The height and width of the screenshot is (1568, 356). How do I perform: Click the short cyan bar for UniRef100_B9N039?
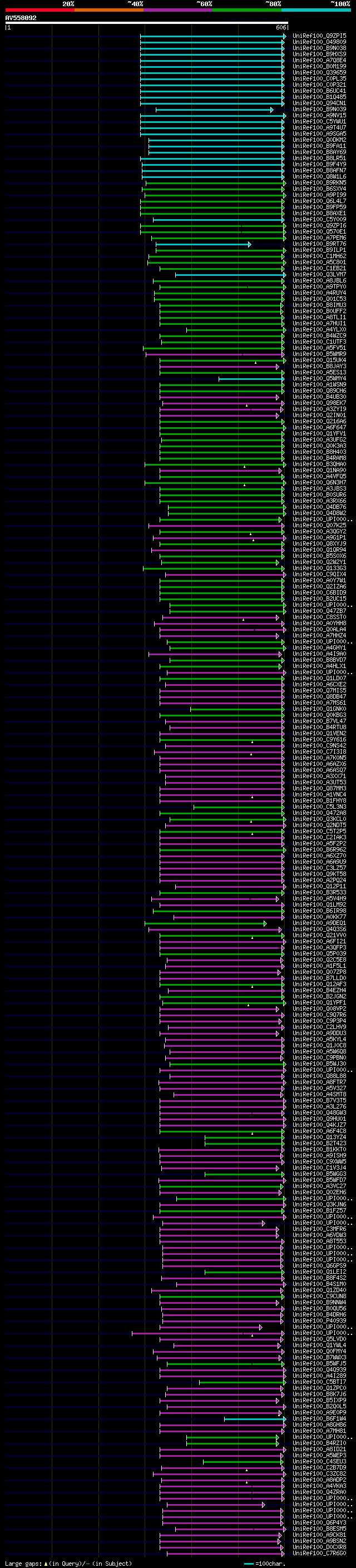[x=214, y=110]
